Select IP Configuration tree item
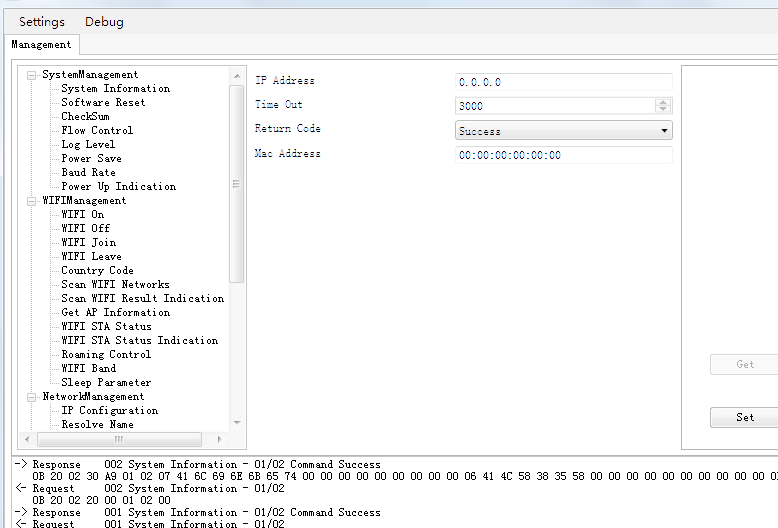This screenshot has height=528, width=778. click(x=110, y=410)
